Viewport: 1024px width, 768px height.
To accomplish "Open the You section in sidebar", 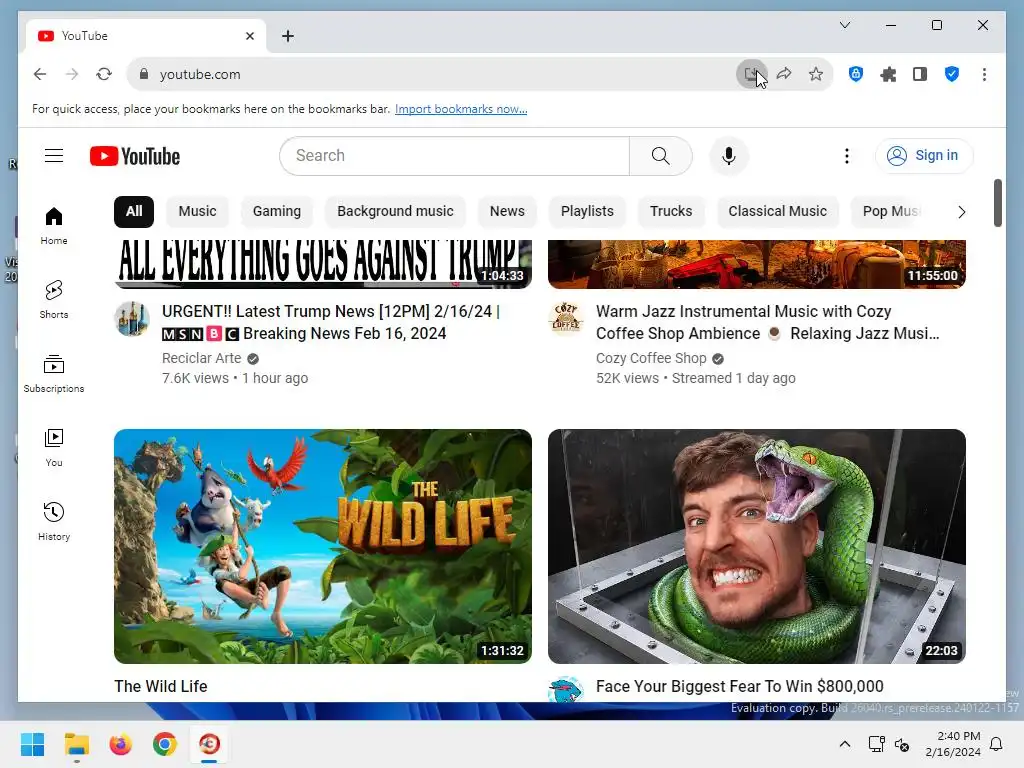I will (54, 447).
